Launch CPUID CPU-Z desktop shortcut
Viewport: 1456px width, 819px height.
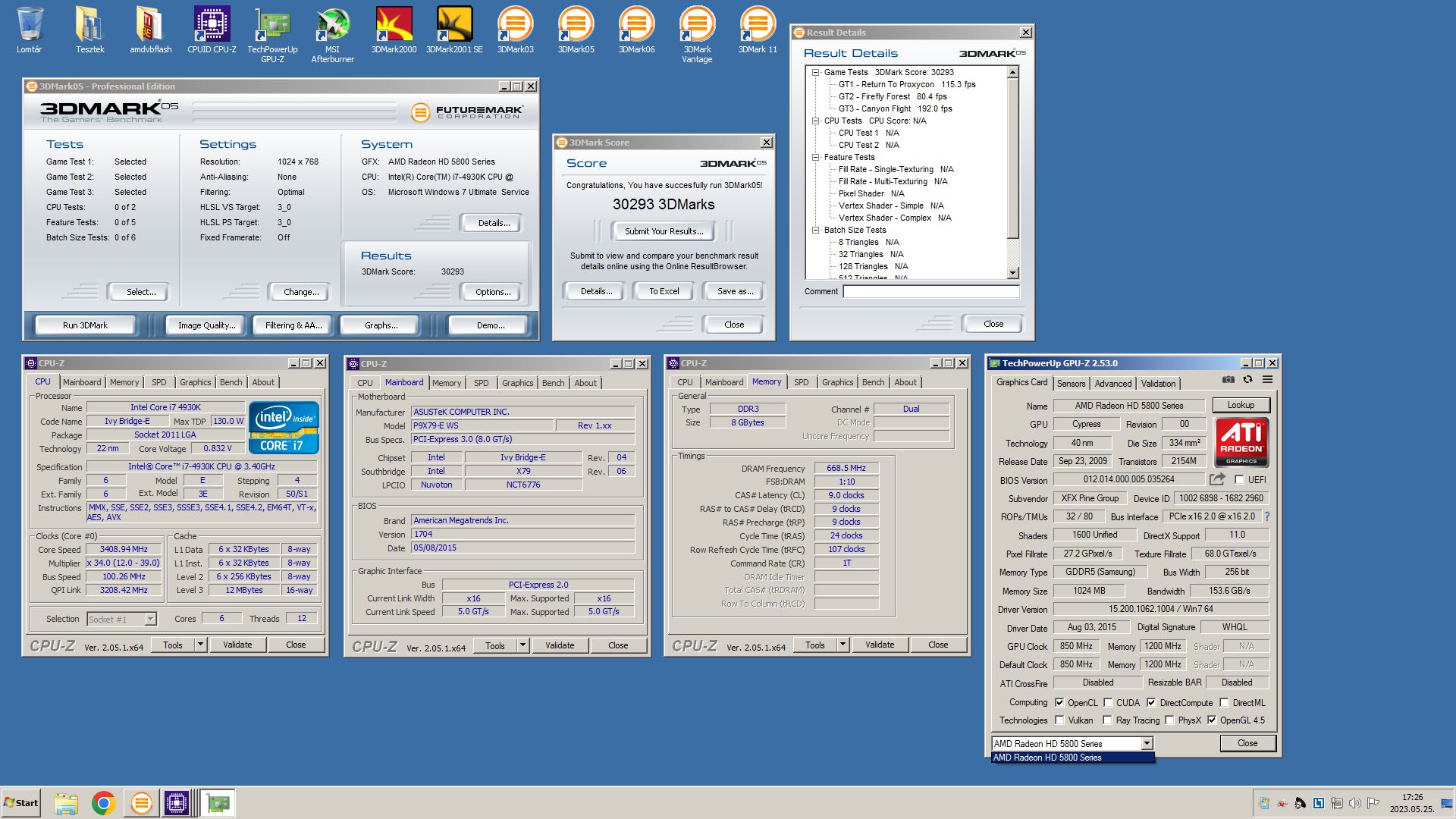[x=212, y=30]
